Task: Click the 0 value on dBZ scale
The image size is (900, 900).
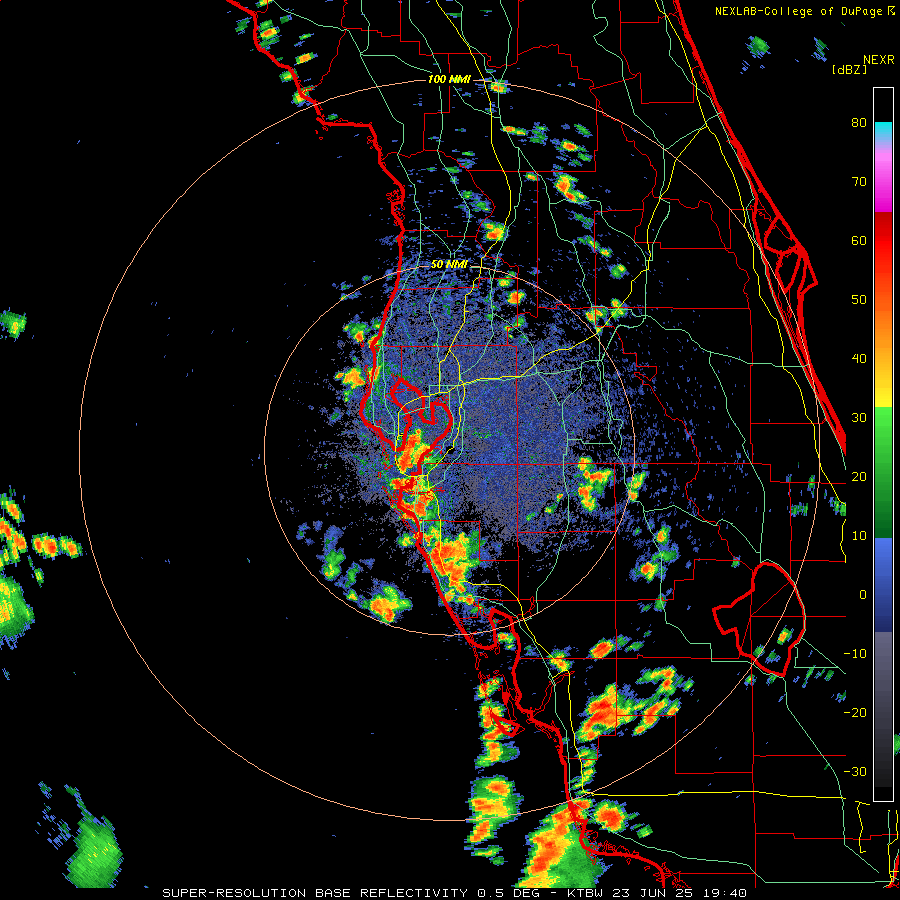Action: 863,595
